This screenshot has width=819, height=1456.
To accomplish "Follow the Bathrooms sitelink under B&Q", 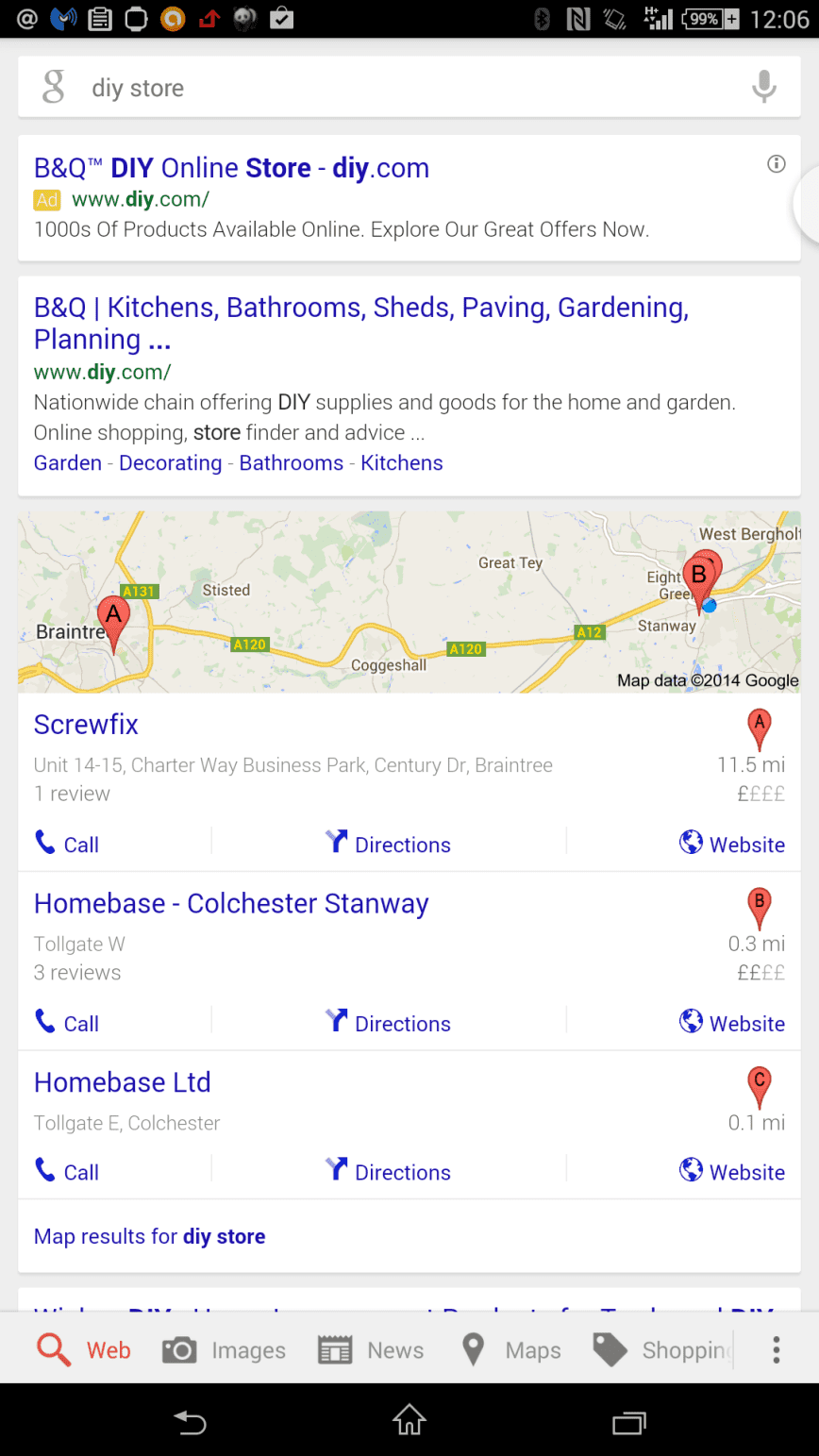I will (291, 462).
